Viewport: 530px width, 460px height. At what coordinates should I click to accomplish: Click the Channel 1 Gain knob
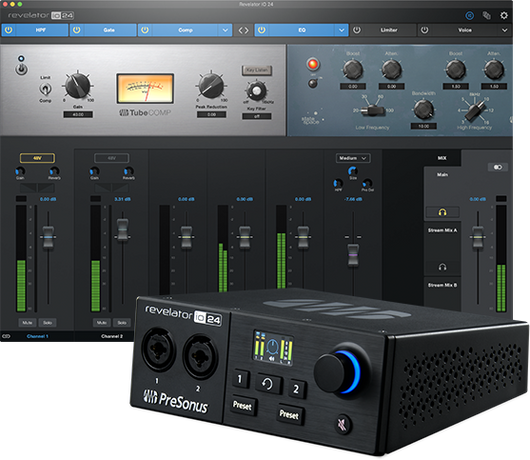click(20, 171)
